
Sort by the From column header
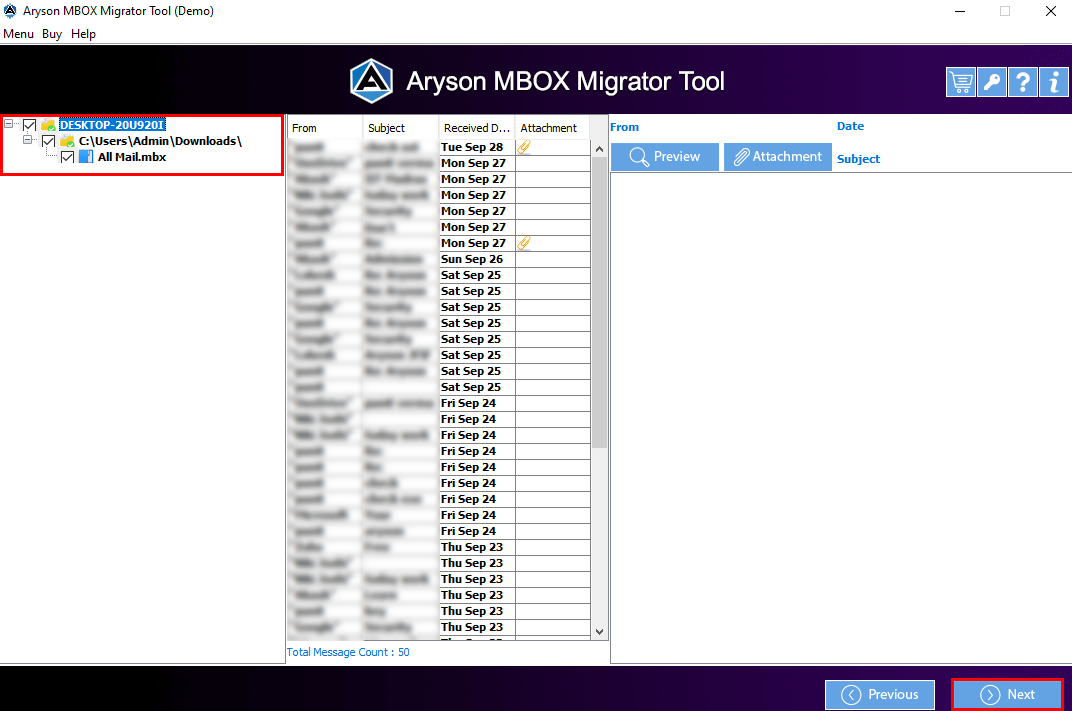tap(325, 128)
